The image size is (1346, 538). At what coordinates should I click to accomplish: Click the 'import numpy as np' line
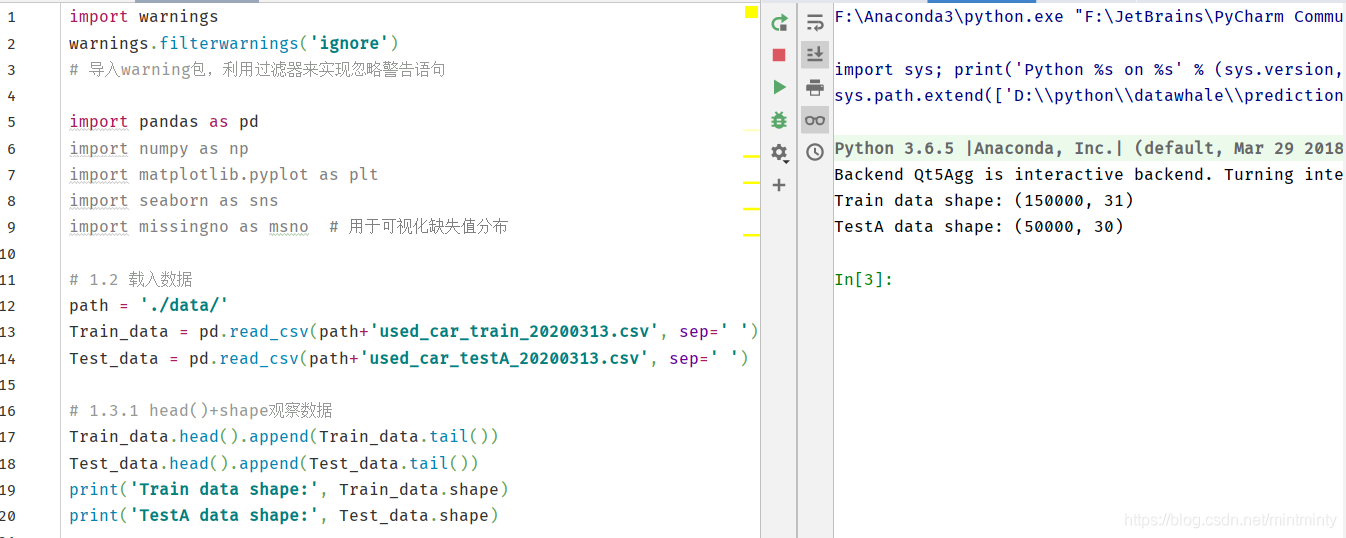(159, 148)
